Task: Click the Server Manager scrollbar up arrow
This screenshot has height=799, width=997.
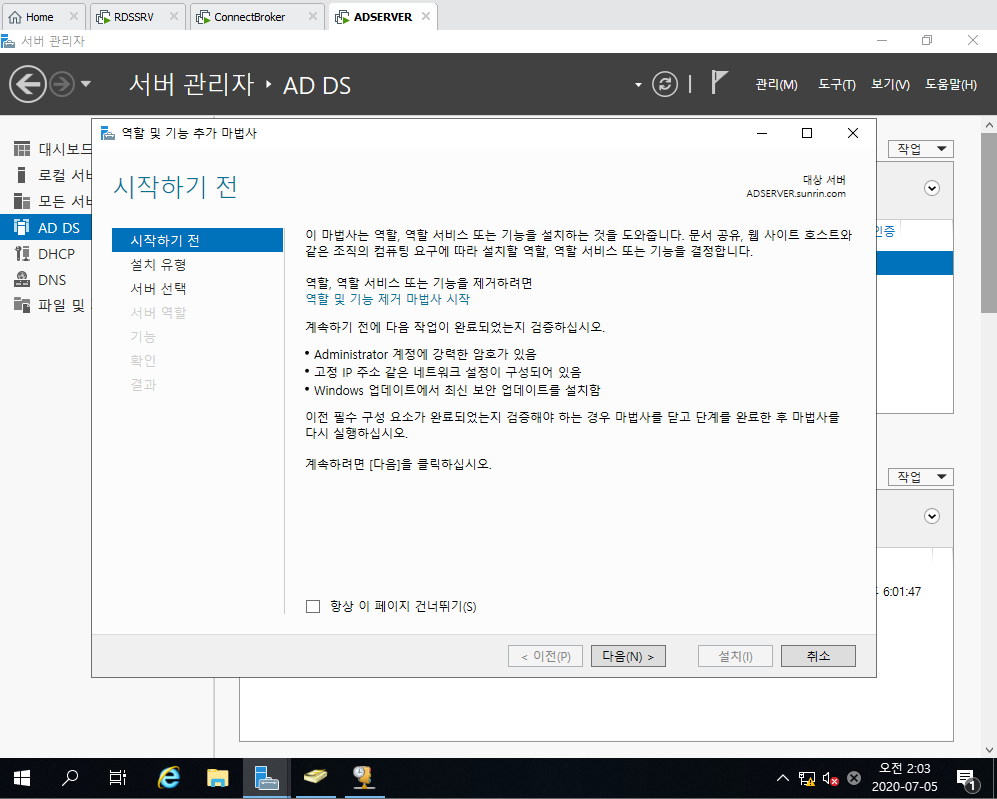Action: (989, 125)
